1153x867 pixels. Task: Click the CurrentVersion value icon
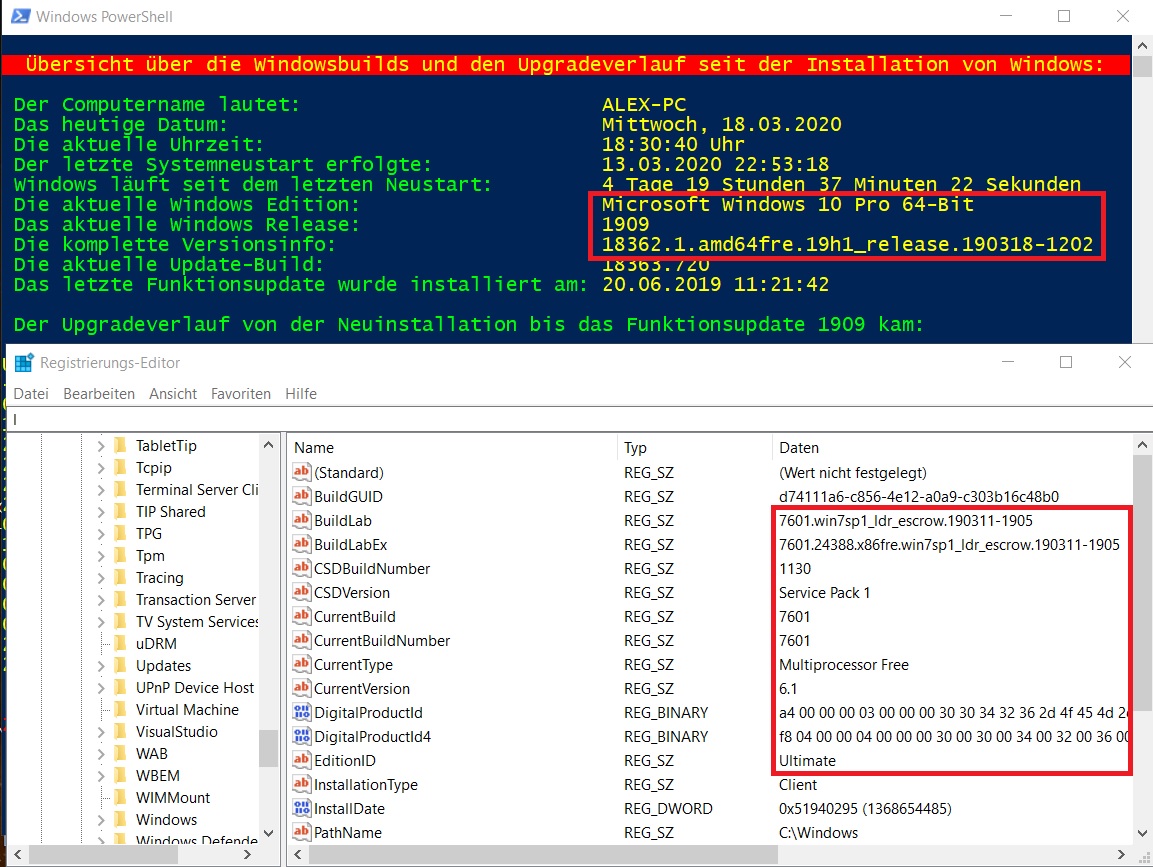301,688
